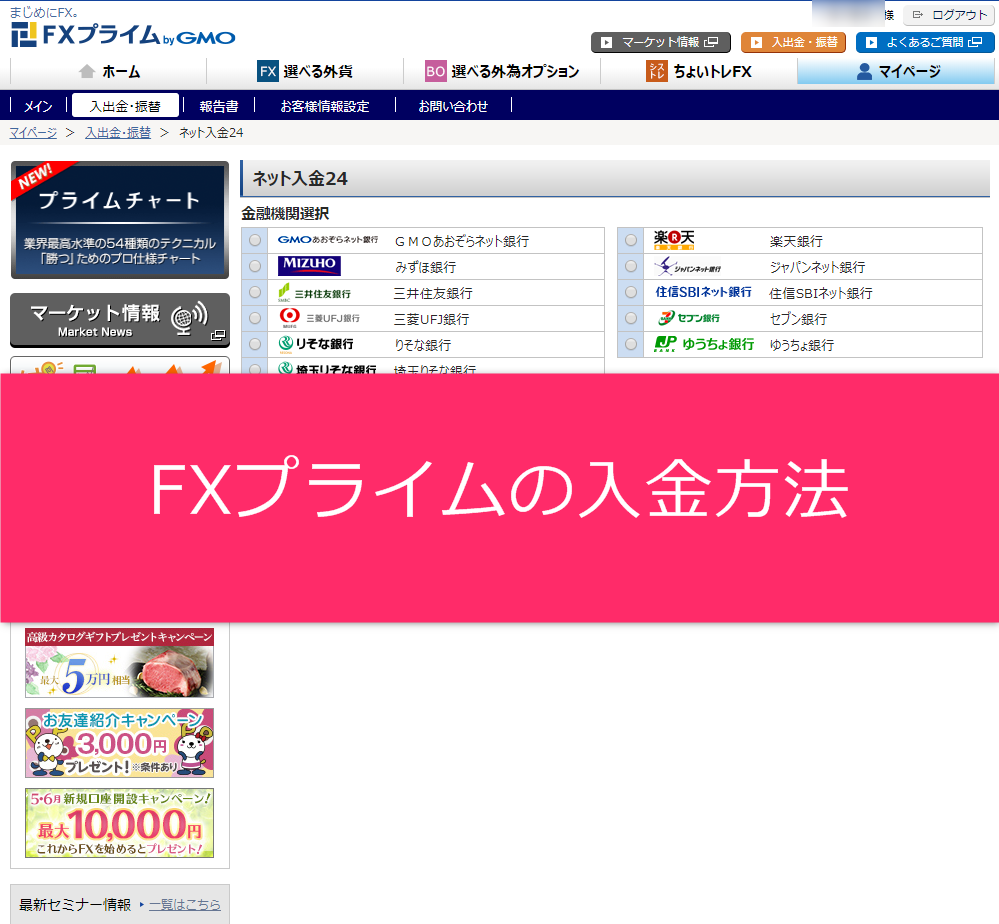Open the プライムチャート NEW banner
The image size is (999, 924).
(120, 220)
